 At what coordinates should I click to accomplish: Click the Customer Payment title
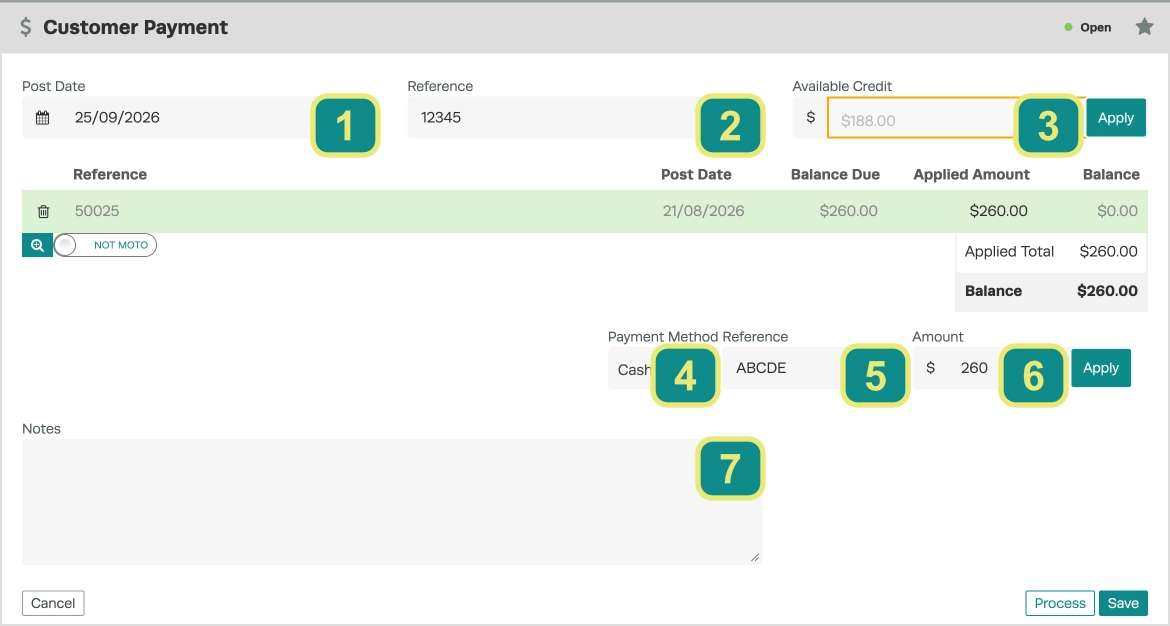click(136, 27)
